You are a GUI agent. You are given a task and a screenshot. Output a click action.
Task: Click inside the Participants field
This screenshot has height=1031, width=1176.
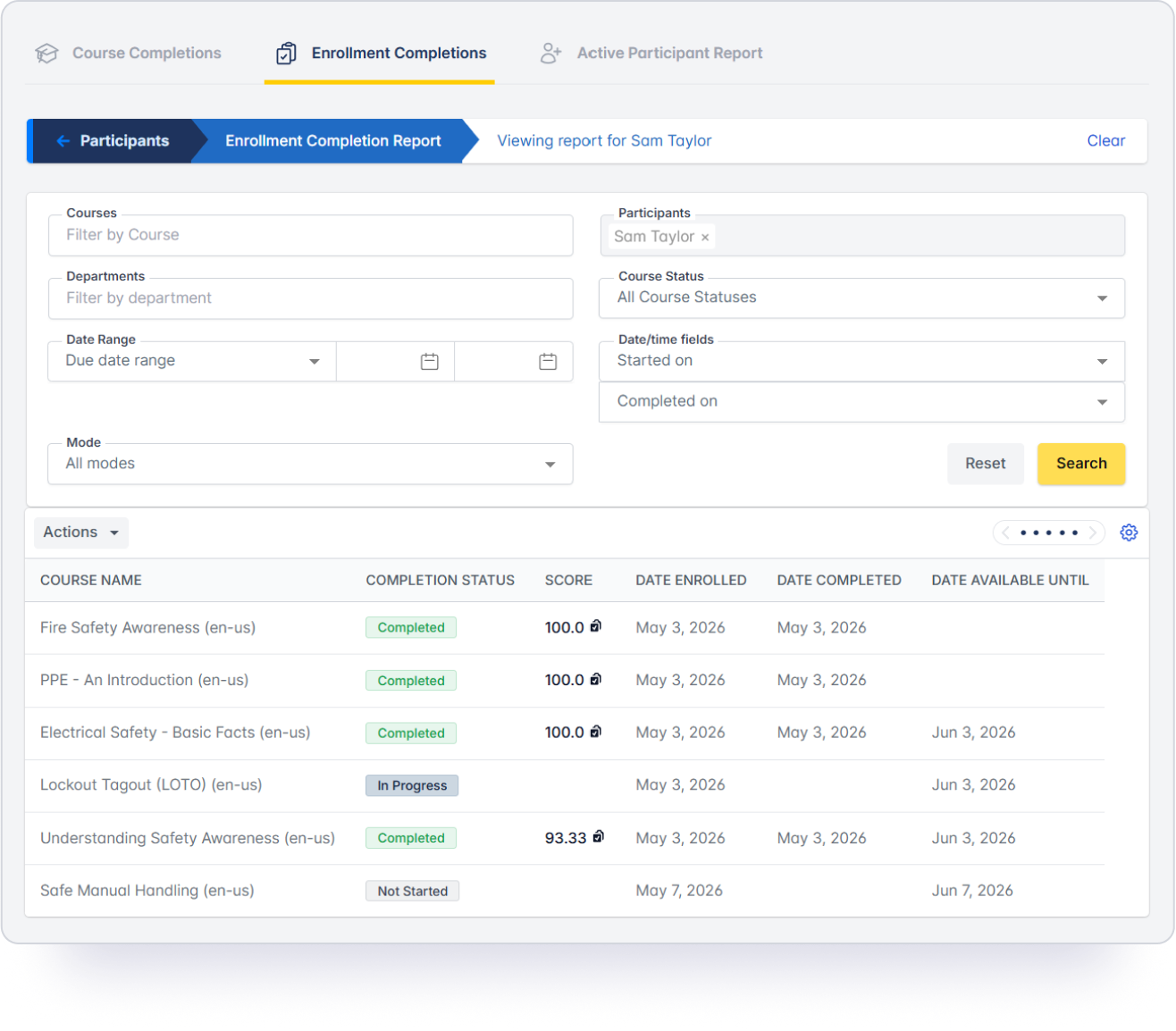tap(861, 236)
